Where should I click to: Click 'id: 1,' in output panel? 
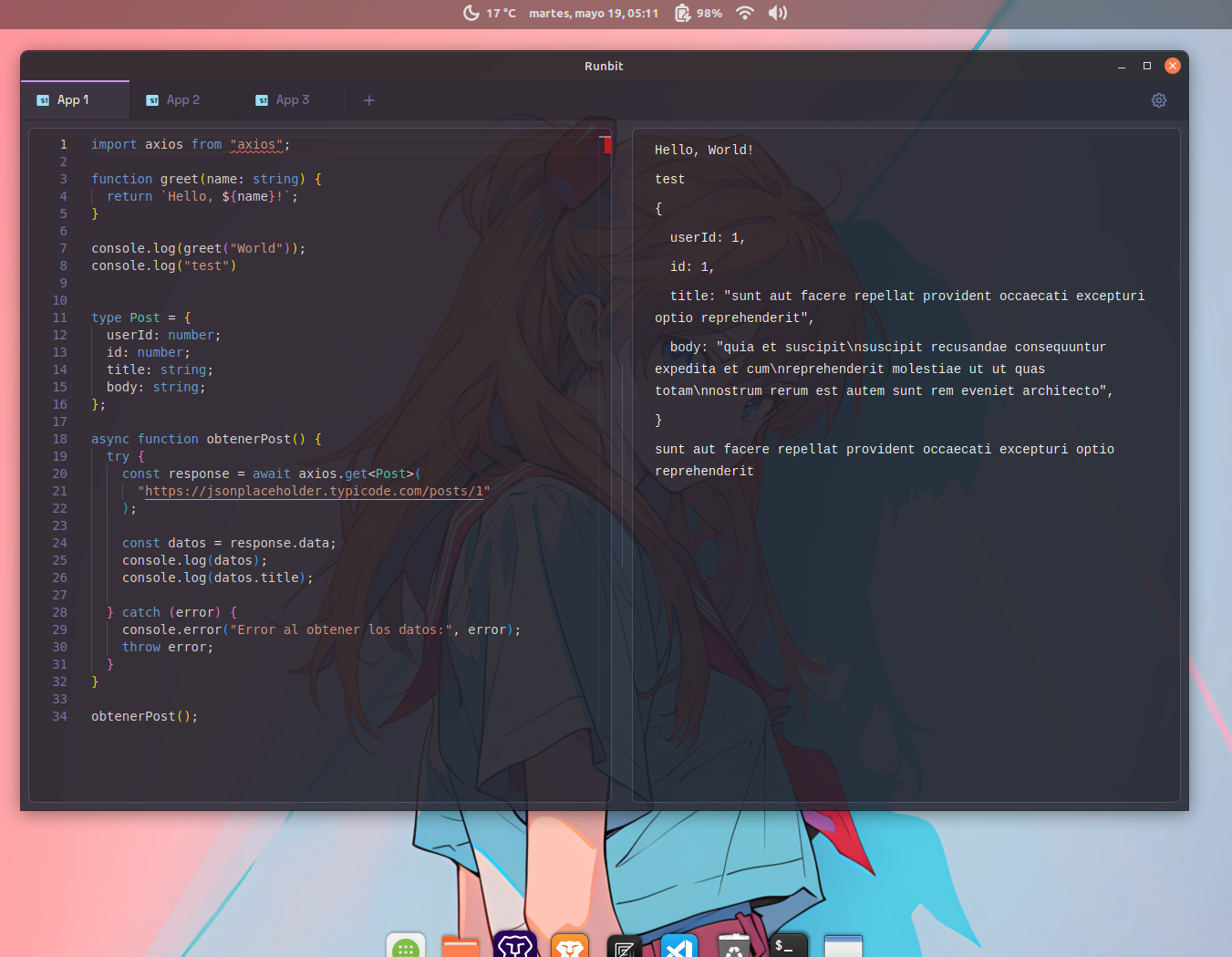pyautogui.click(x=692, y=266)
